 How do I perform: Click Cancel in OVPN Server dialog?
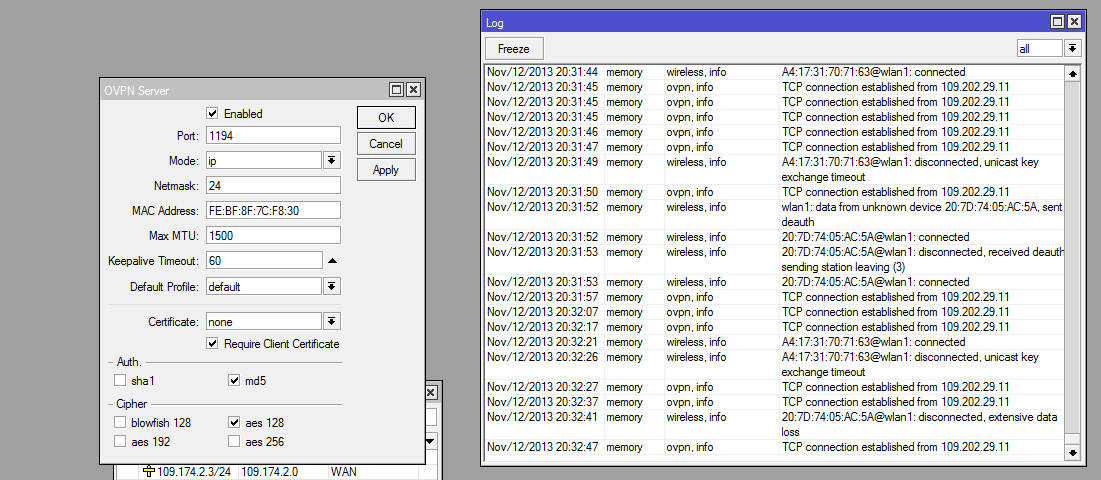[386, 144]
